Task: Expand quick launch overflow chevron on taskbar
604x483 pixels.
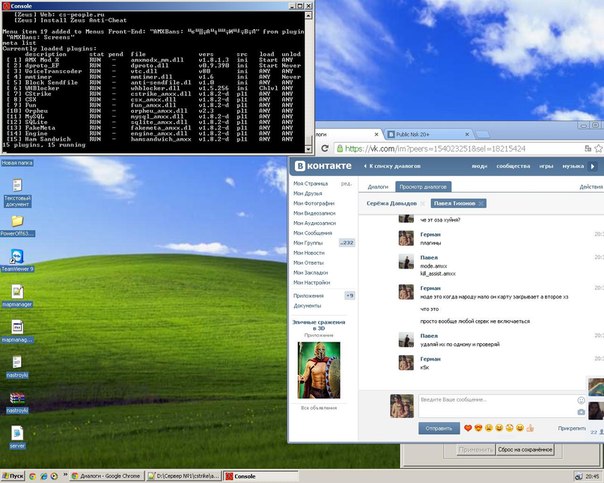Action: pyautogui.click(x=65, y=475)
